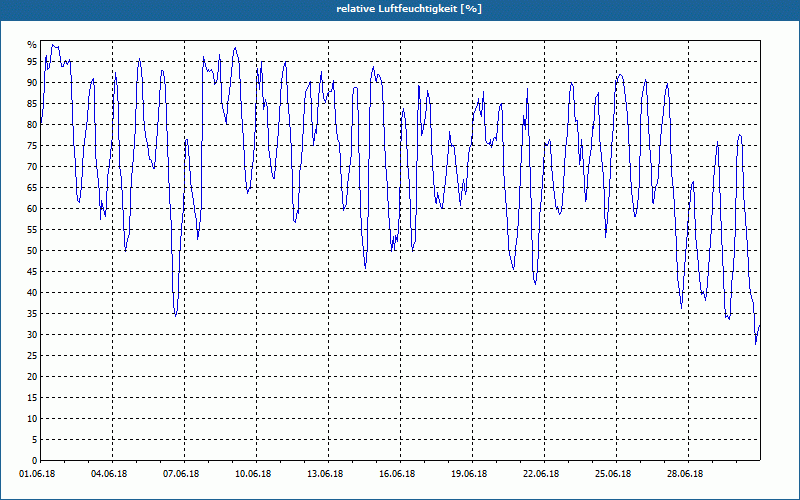Click the y-axis value 70
800x500 pixels.
[32, 167]
